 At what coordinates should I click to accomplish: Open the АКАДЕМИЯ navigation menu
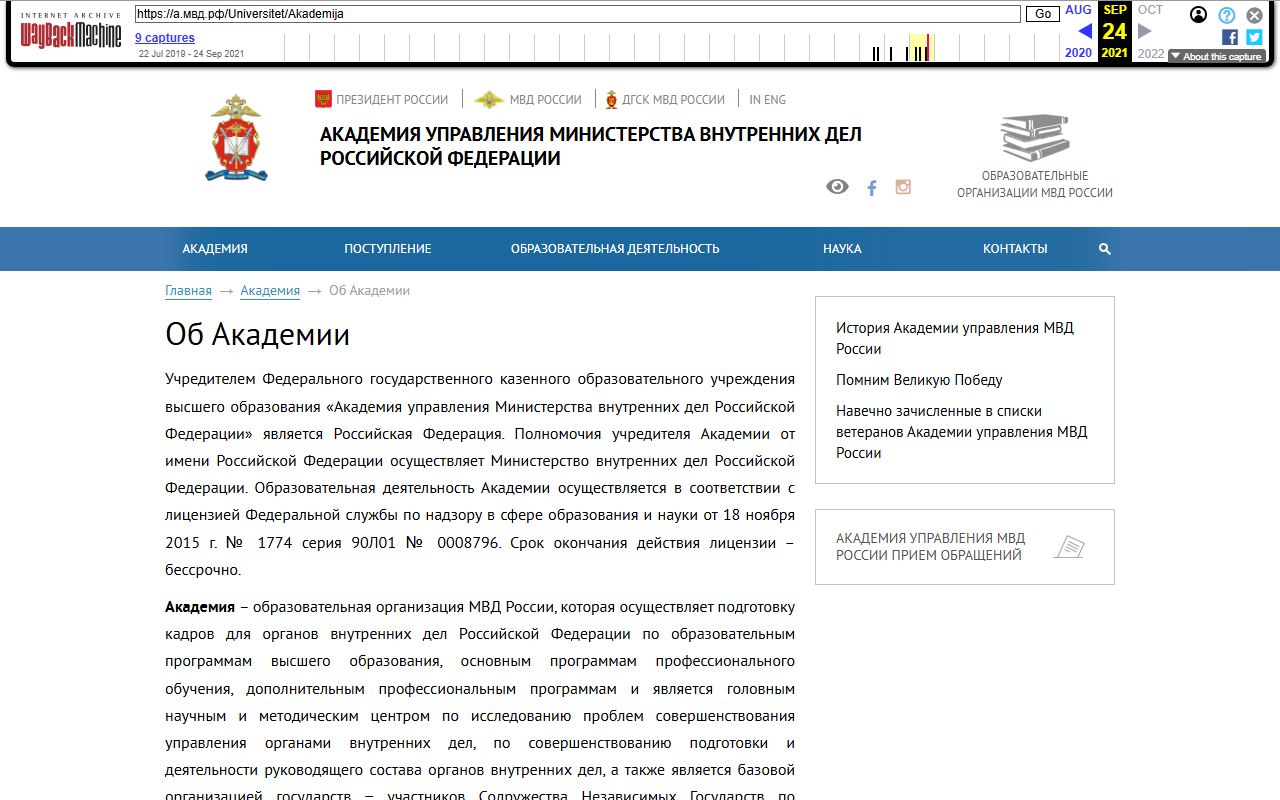coord(215,249)
